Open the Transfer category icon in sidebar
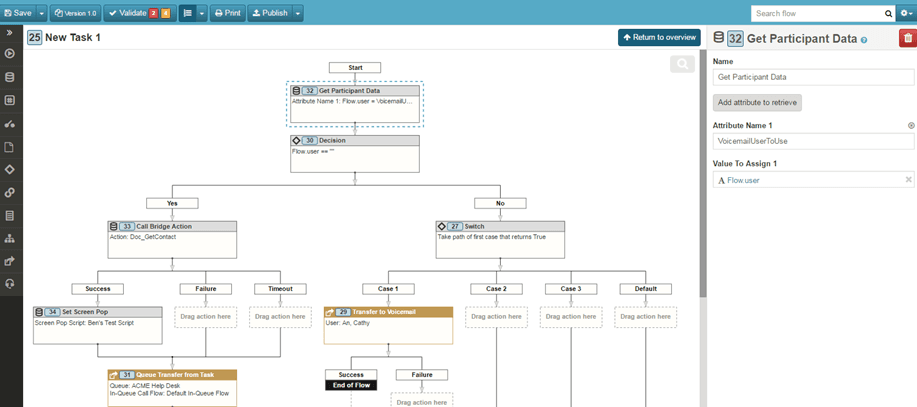Screen dimensions: 917x407 [x=10, y=261]
